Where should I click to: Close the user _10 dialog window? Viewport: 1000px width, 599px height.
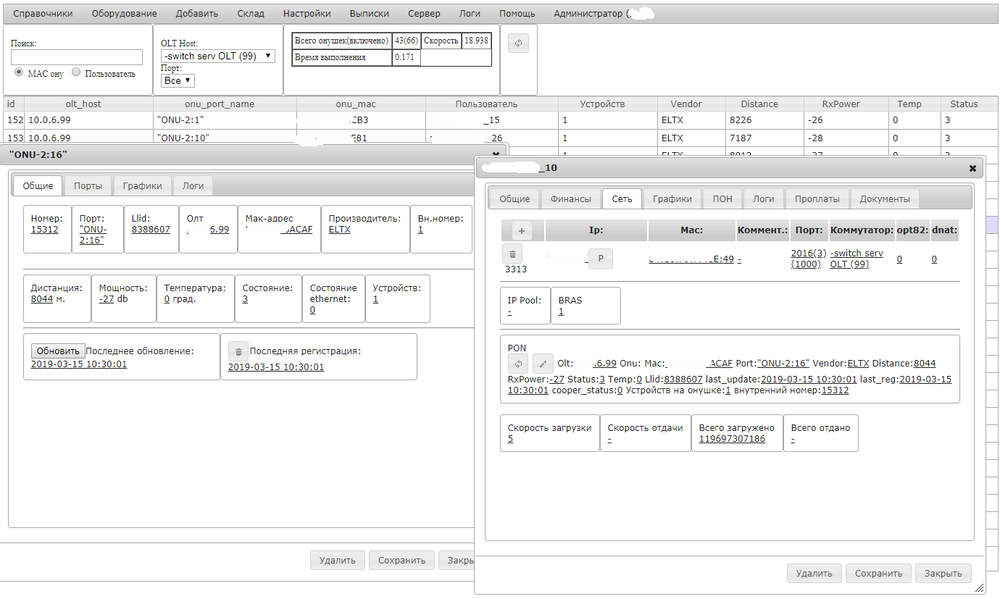point(972,169)
